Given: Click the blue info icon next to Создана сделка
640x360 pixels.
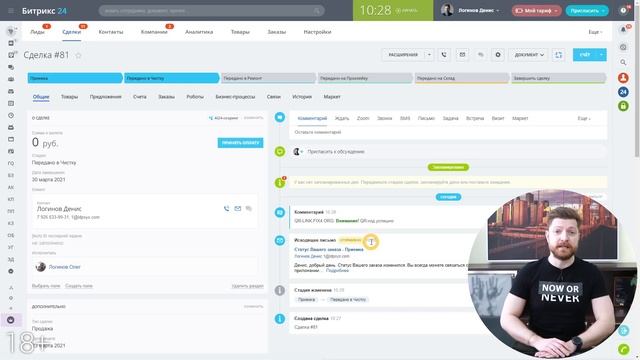Looking at the screenshot, I should point(280,318).
